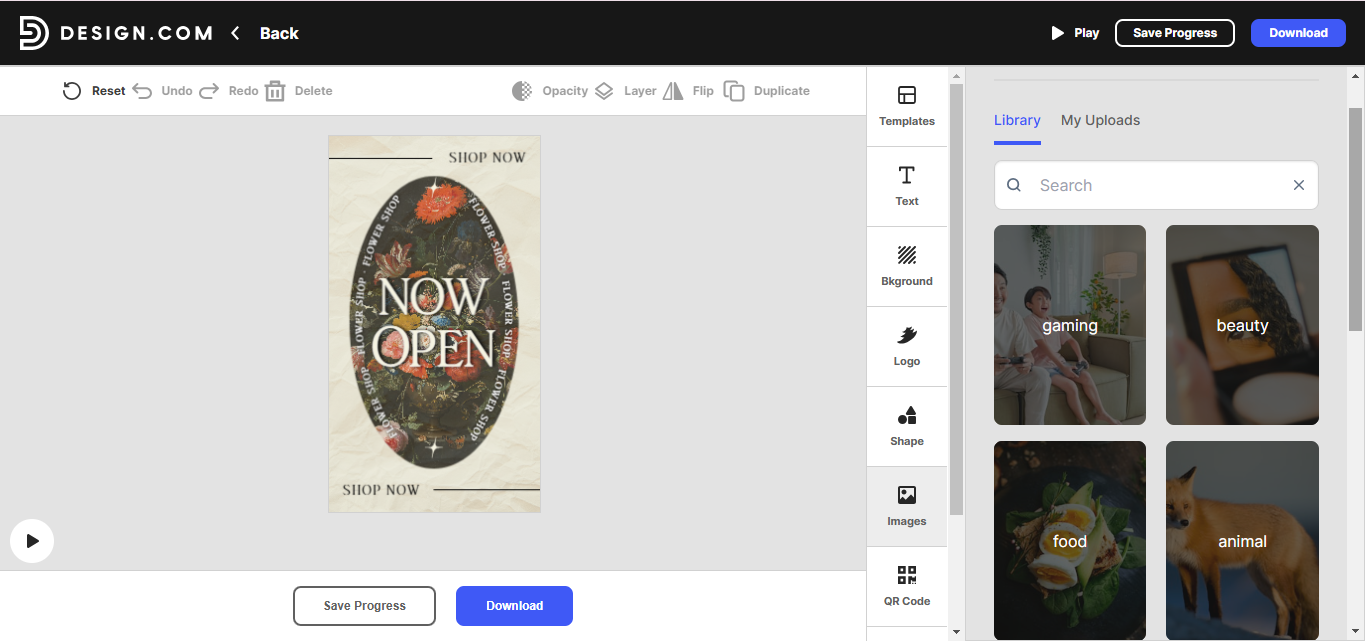Clear the search with the X icon

(x=1299, y=185)
